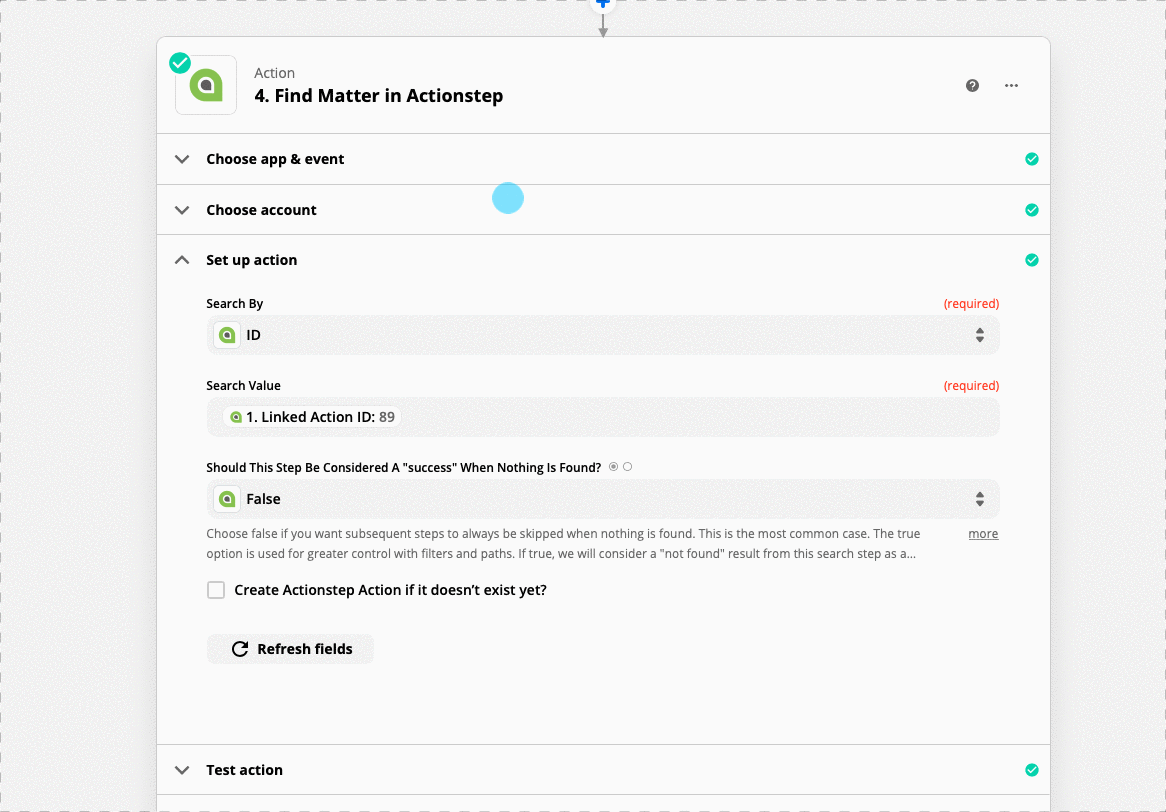Click the dropdown arrows on False field

(x=979, y=499)
